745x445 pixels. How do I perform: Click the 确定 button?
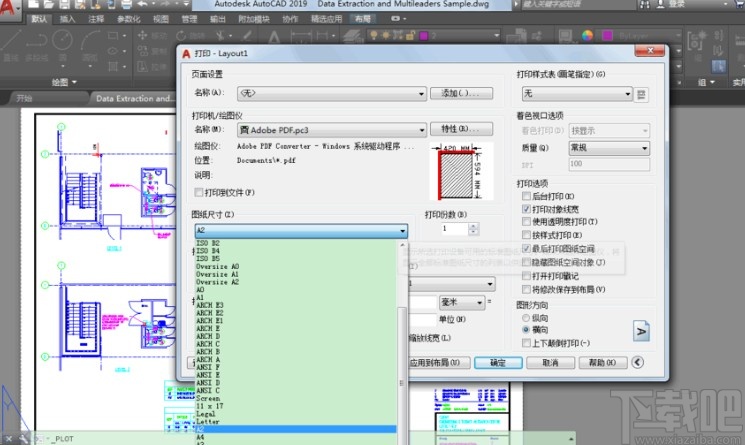coord(498,363)
